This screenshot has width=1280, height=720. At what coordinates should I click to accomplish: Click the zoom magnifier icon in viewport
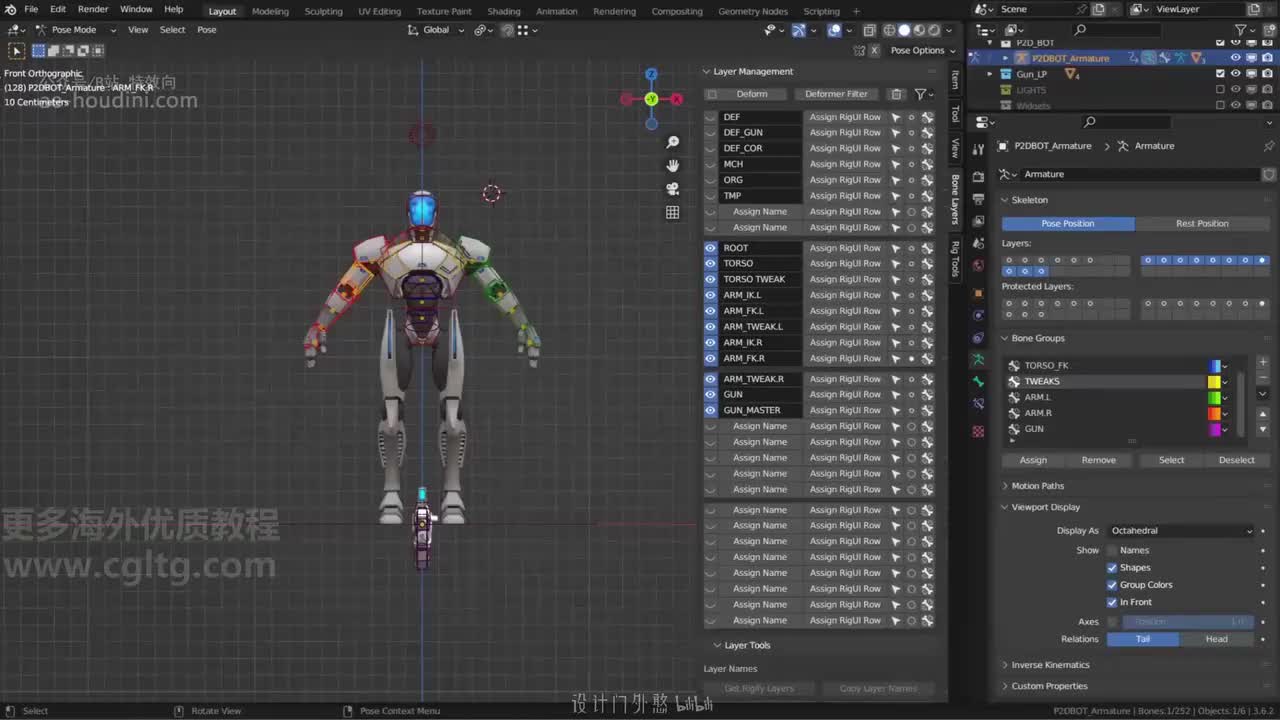click(x=673, y=143)
